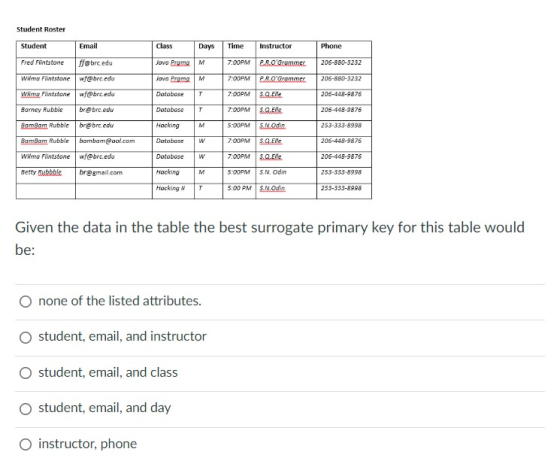Viewport: 560px width, 467px height.
Task: Select the 'none of the listed attributes' radio button
Action: [x=25, y=302]
